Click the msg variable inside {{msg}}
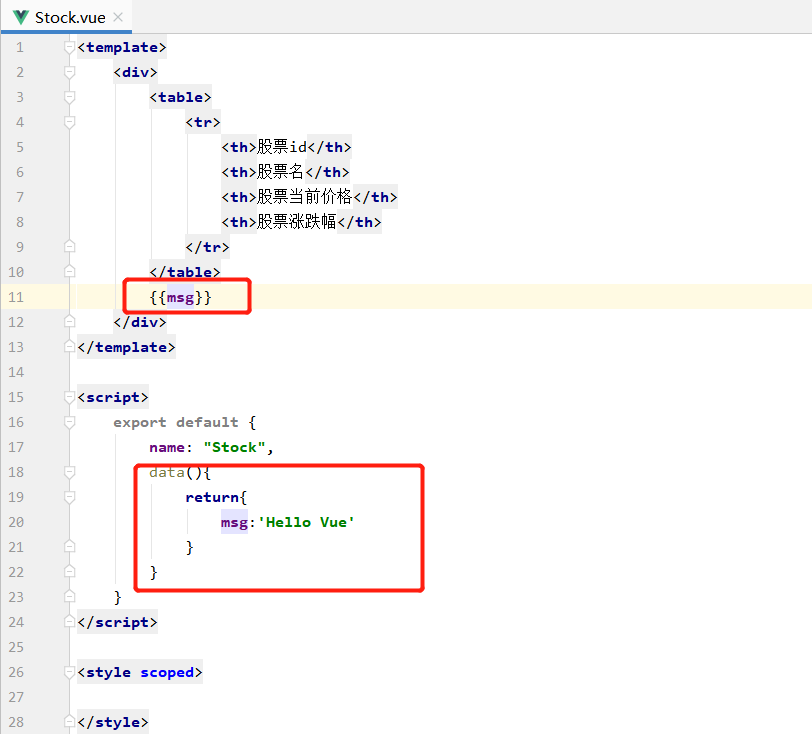This screenshot has height=734, width=812. 180,297
